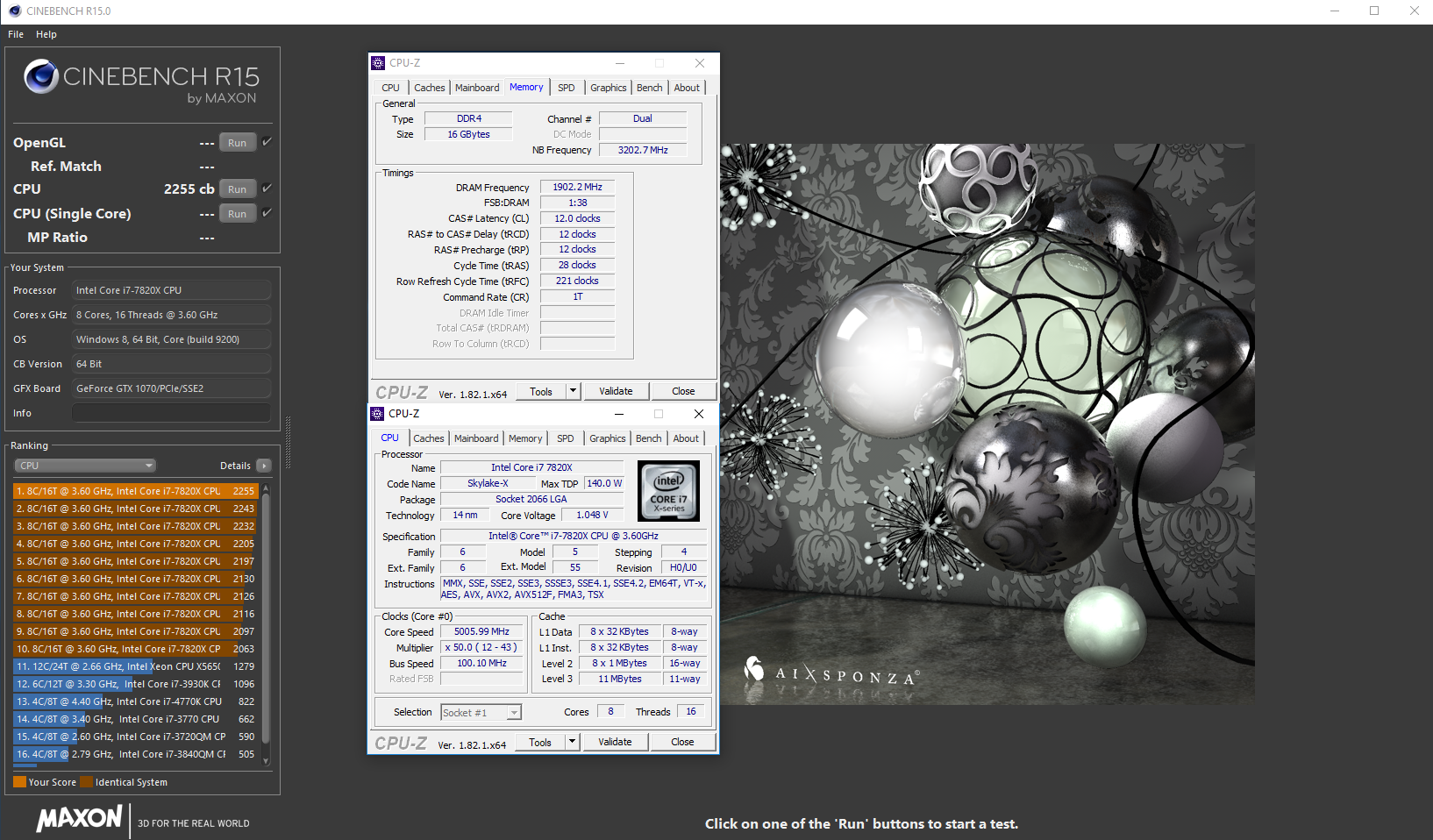The width and height of the screenshot is (1433, 840).
Task: Select ranking row 15 i7-3720QM score 590
Action: (x=135, y=737)
